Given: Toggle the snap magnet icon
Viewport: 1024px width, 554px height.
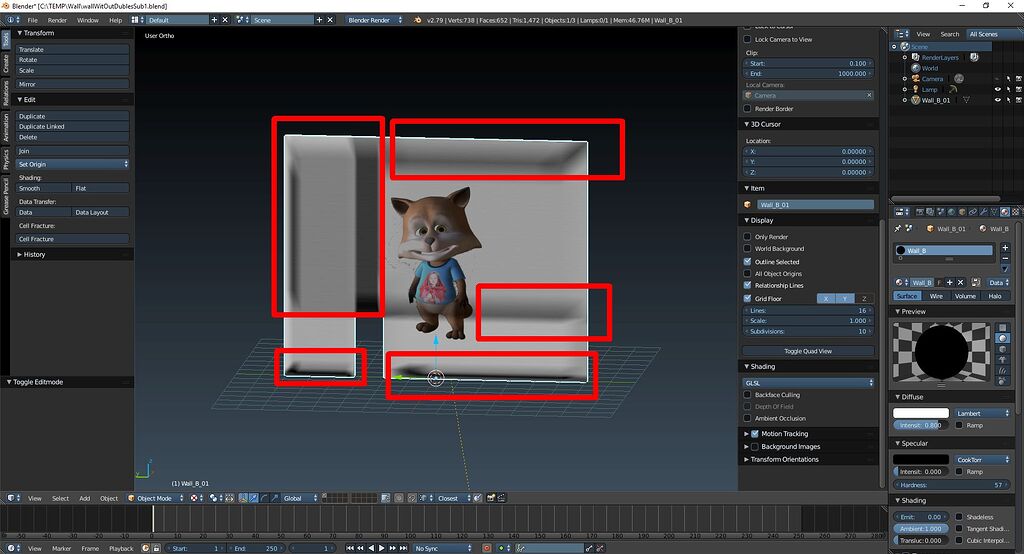Looking at the screenshot, I should point(412,498).
